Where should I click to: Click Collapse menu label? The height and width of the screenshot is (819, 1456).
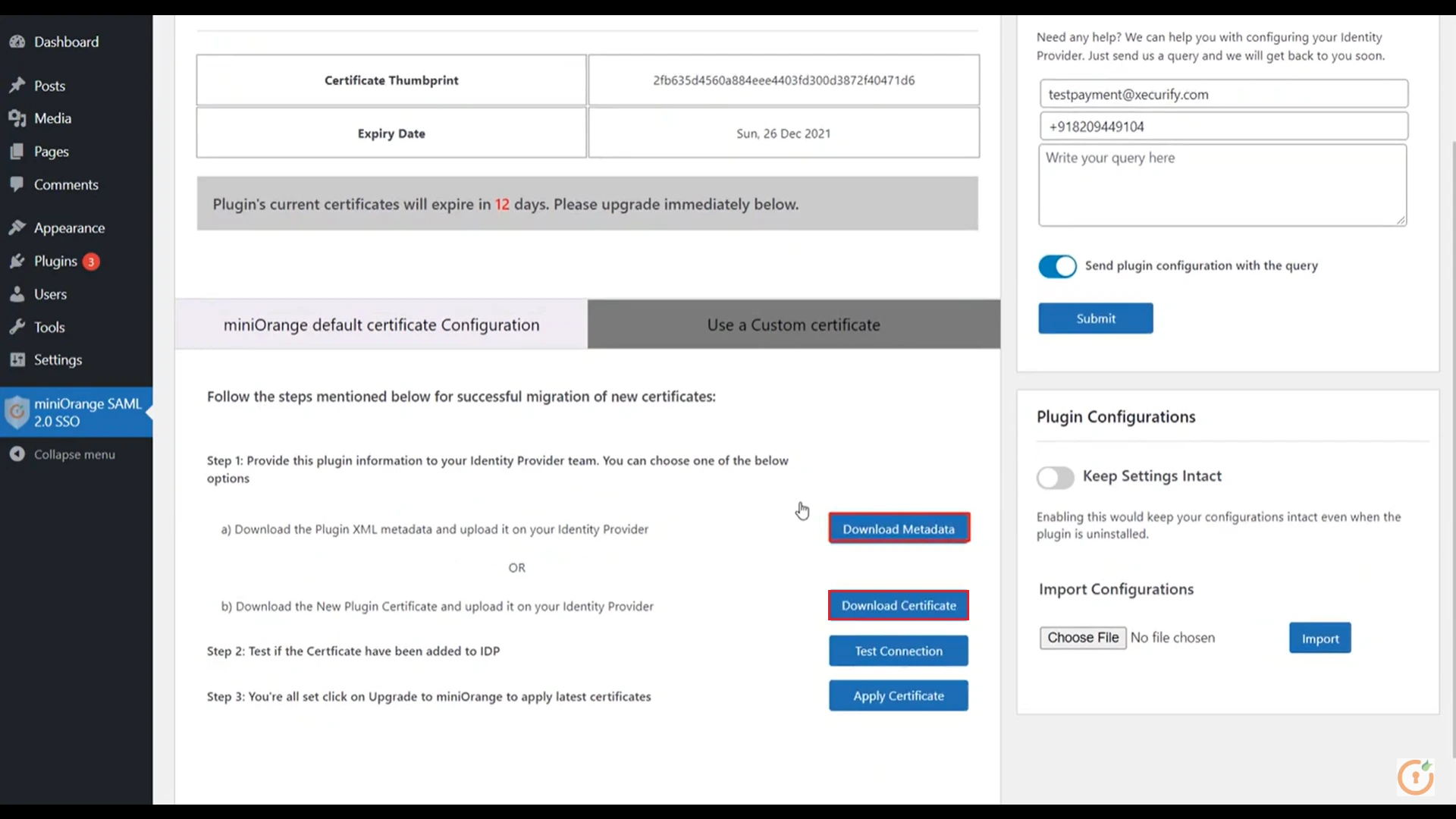click(x=74, y=454)
